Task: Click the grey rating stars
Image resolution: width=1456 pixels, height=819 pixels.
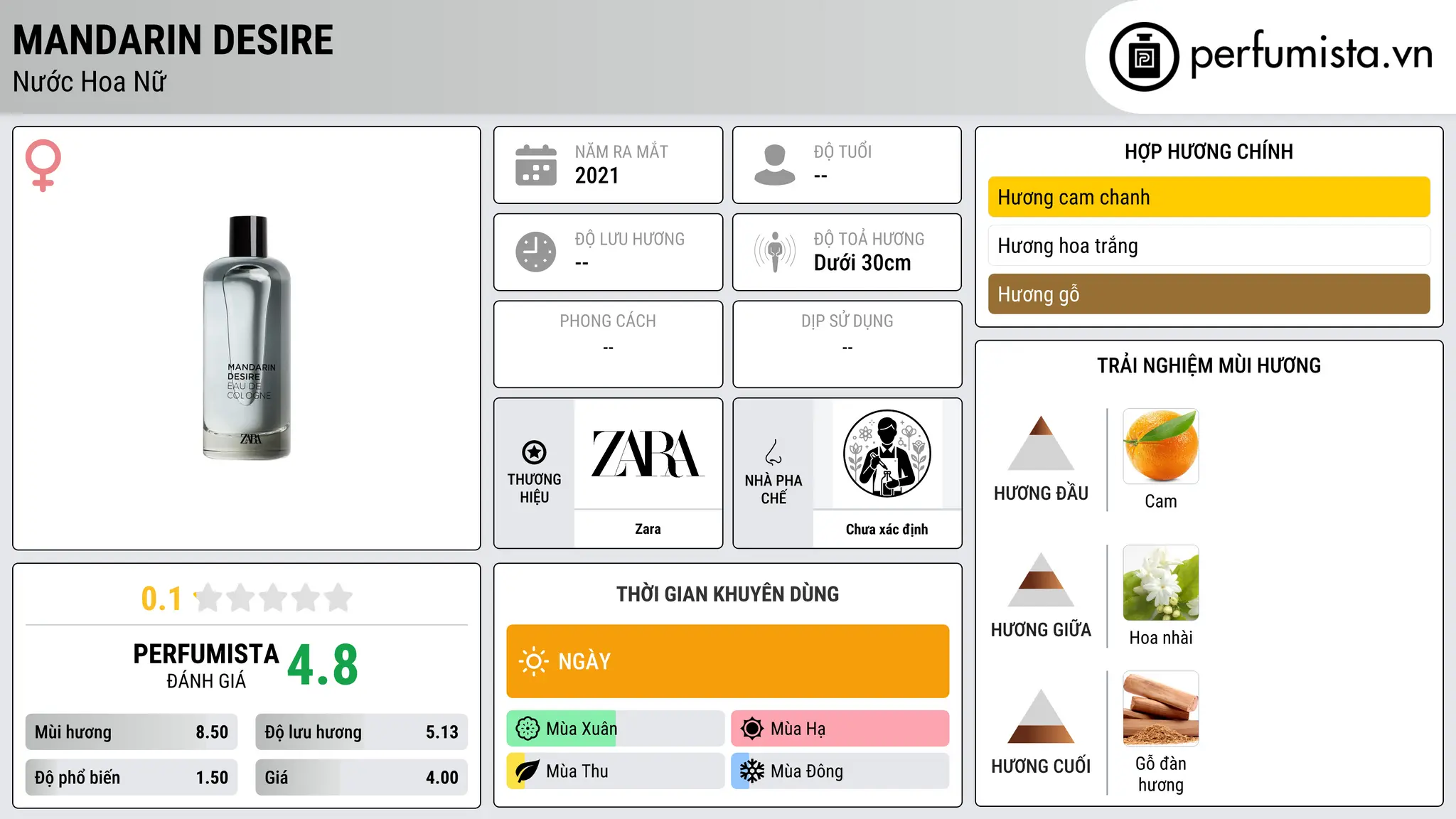Action: pyautogui.click(x=274, y=598)
